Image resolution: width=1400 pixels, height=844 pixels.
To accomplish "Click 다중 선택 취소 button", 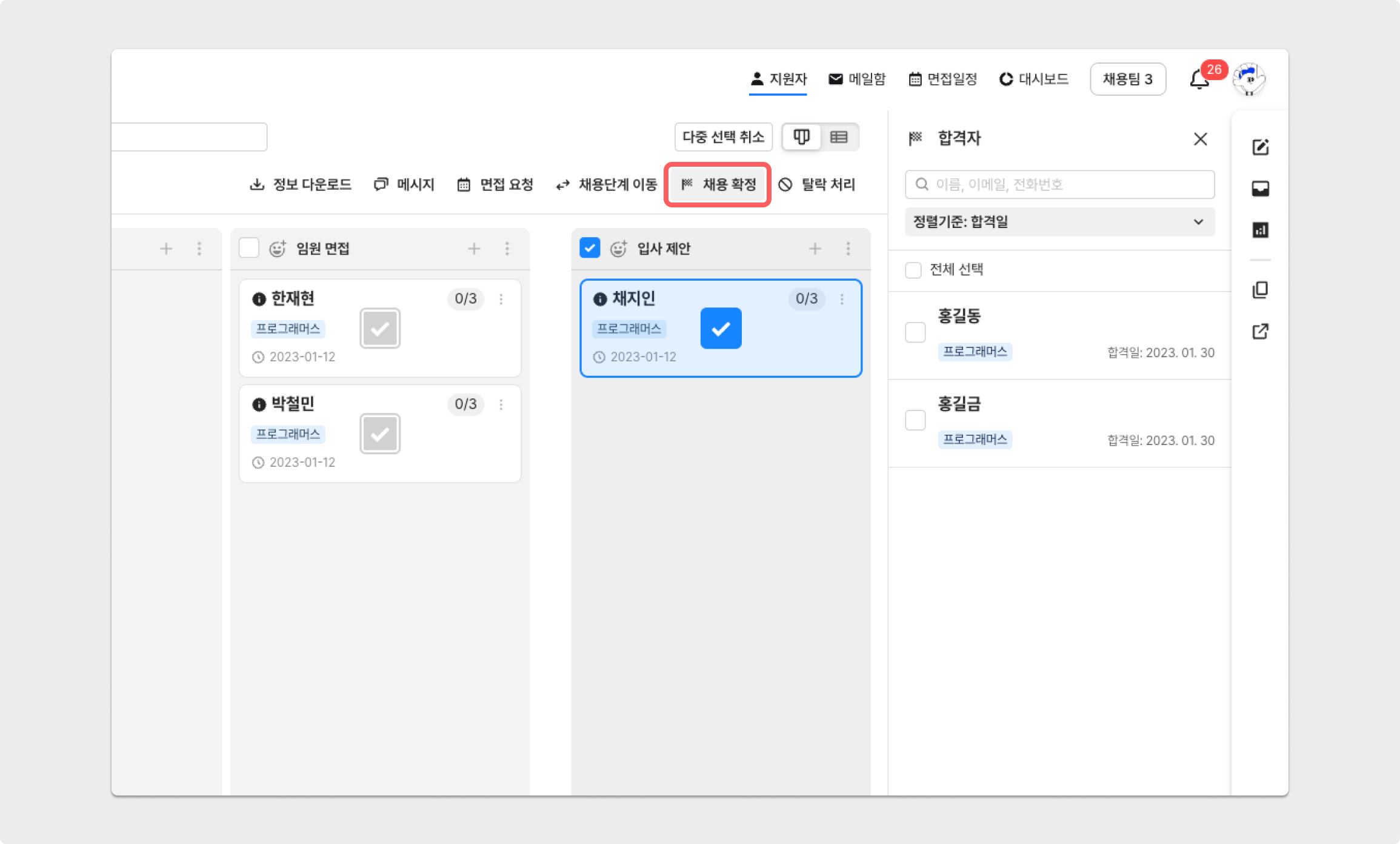I will (723, 137).
